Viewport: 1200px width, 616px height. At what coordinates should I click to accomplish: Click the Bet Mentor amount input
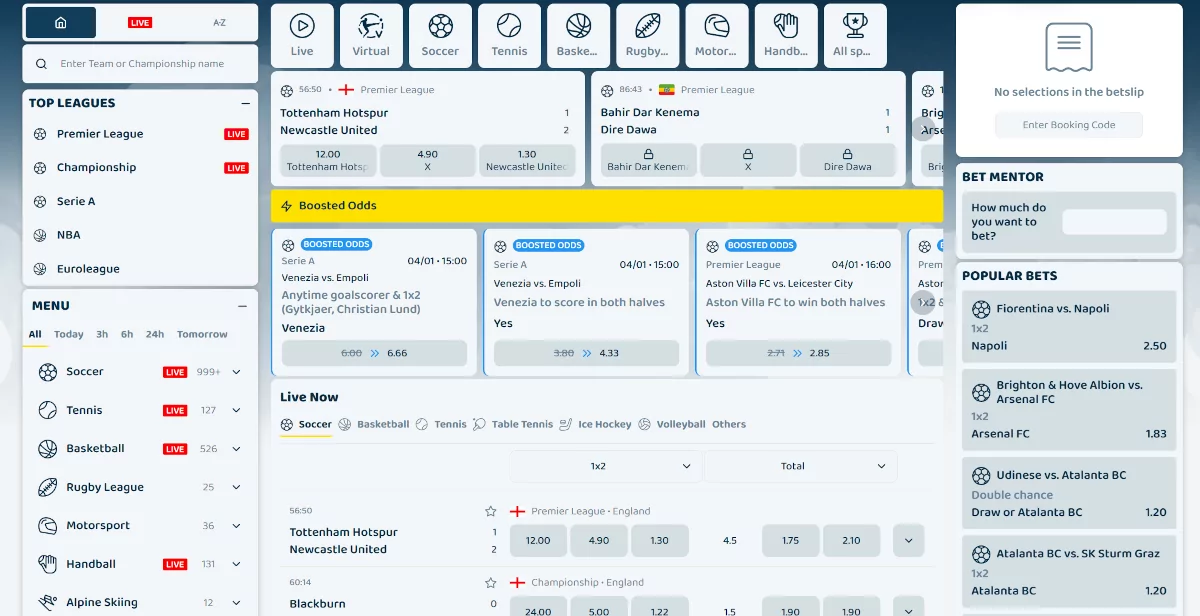1114,222
